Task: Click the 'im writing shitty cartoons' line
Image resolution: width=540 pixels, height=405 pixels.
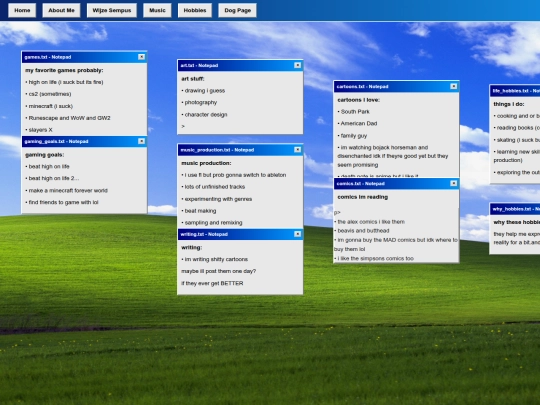Action: click(x=215, y=259)
